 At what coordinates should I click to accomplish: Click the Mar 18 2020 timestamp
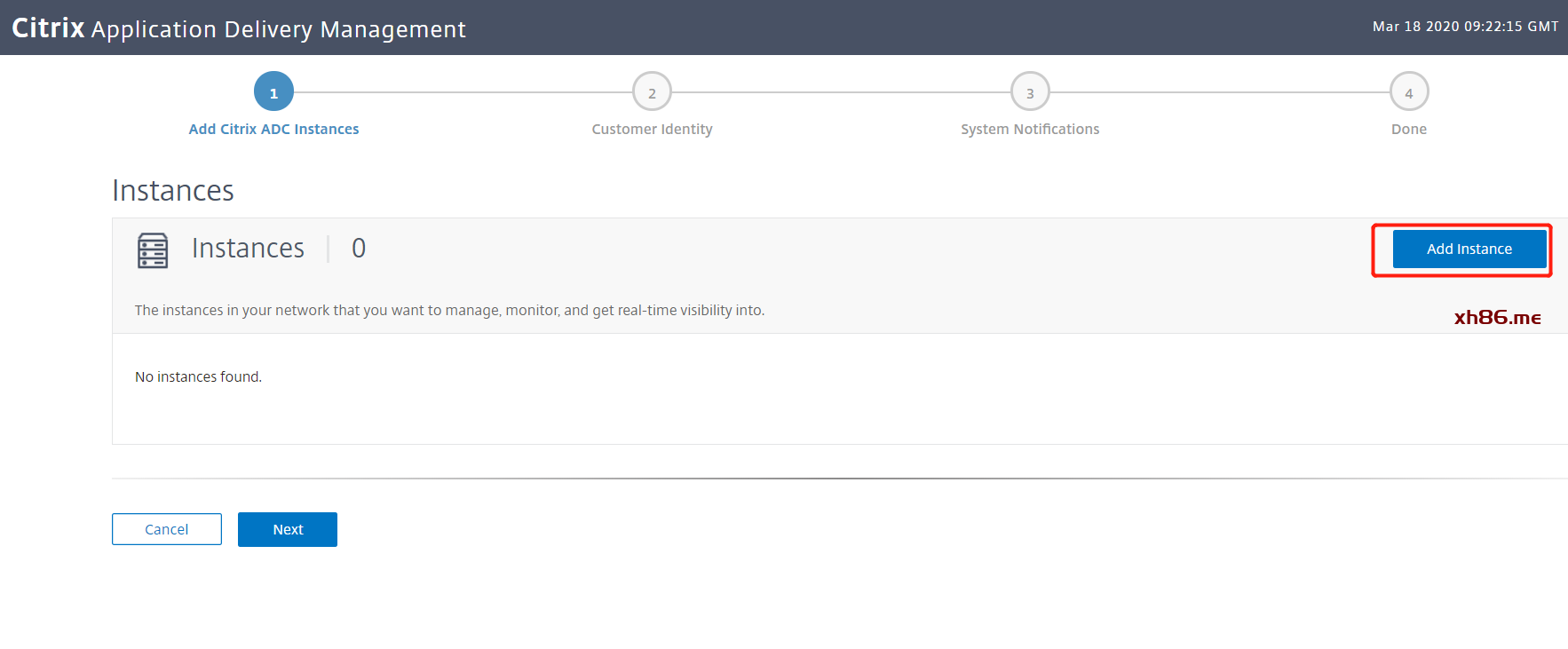pyautogui.click(x=1465, y=27)
